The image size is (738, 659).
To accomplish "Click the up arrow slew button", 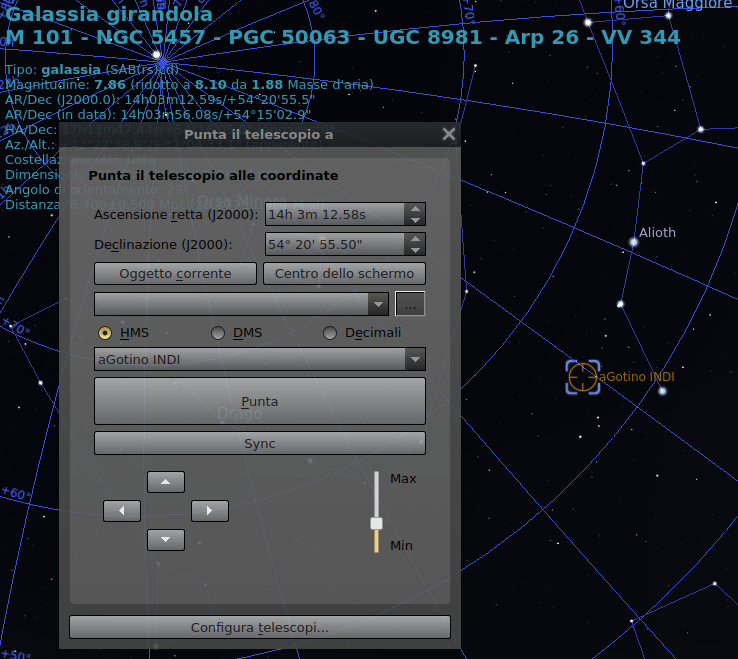I will pyautogui.click(x=166, y=482).
